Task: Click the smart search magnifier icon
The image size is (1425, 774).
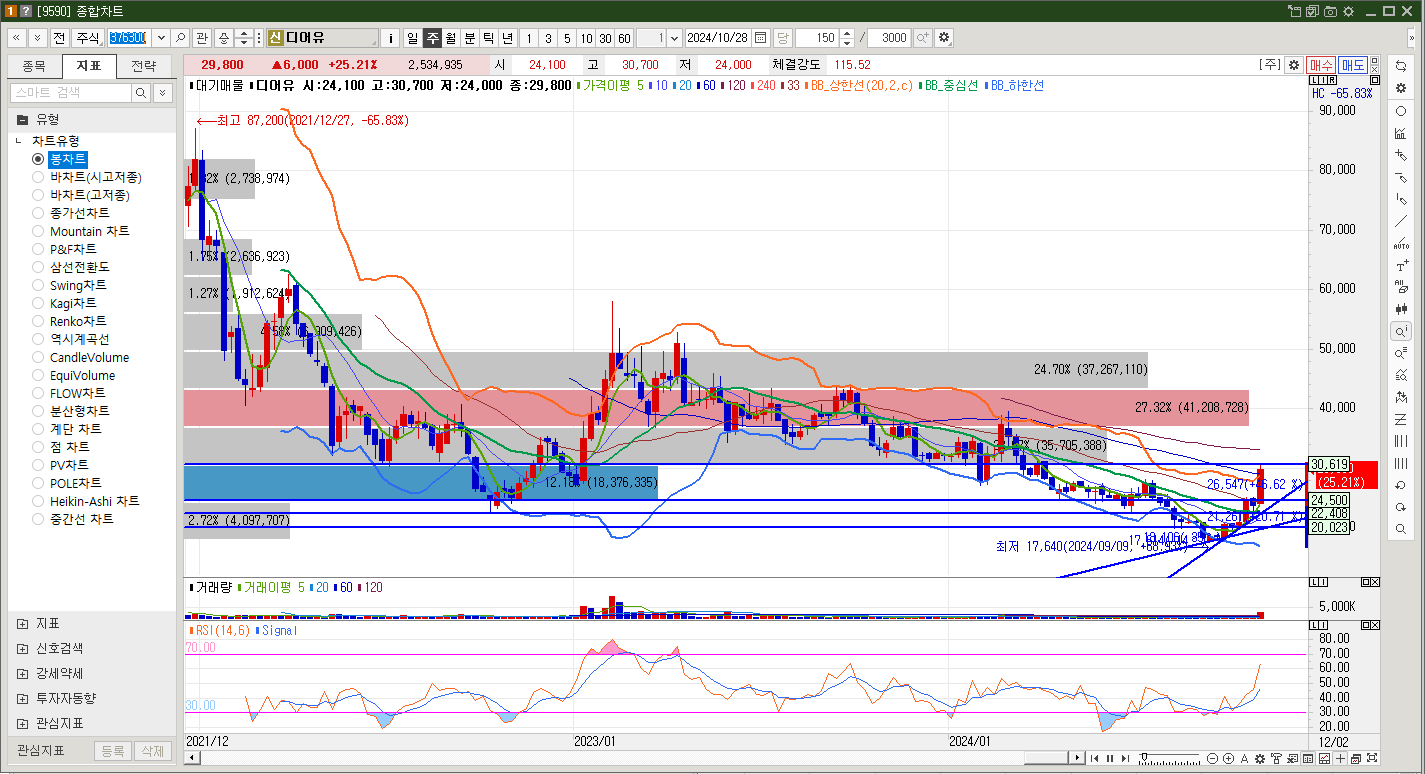Action: 141,92
